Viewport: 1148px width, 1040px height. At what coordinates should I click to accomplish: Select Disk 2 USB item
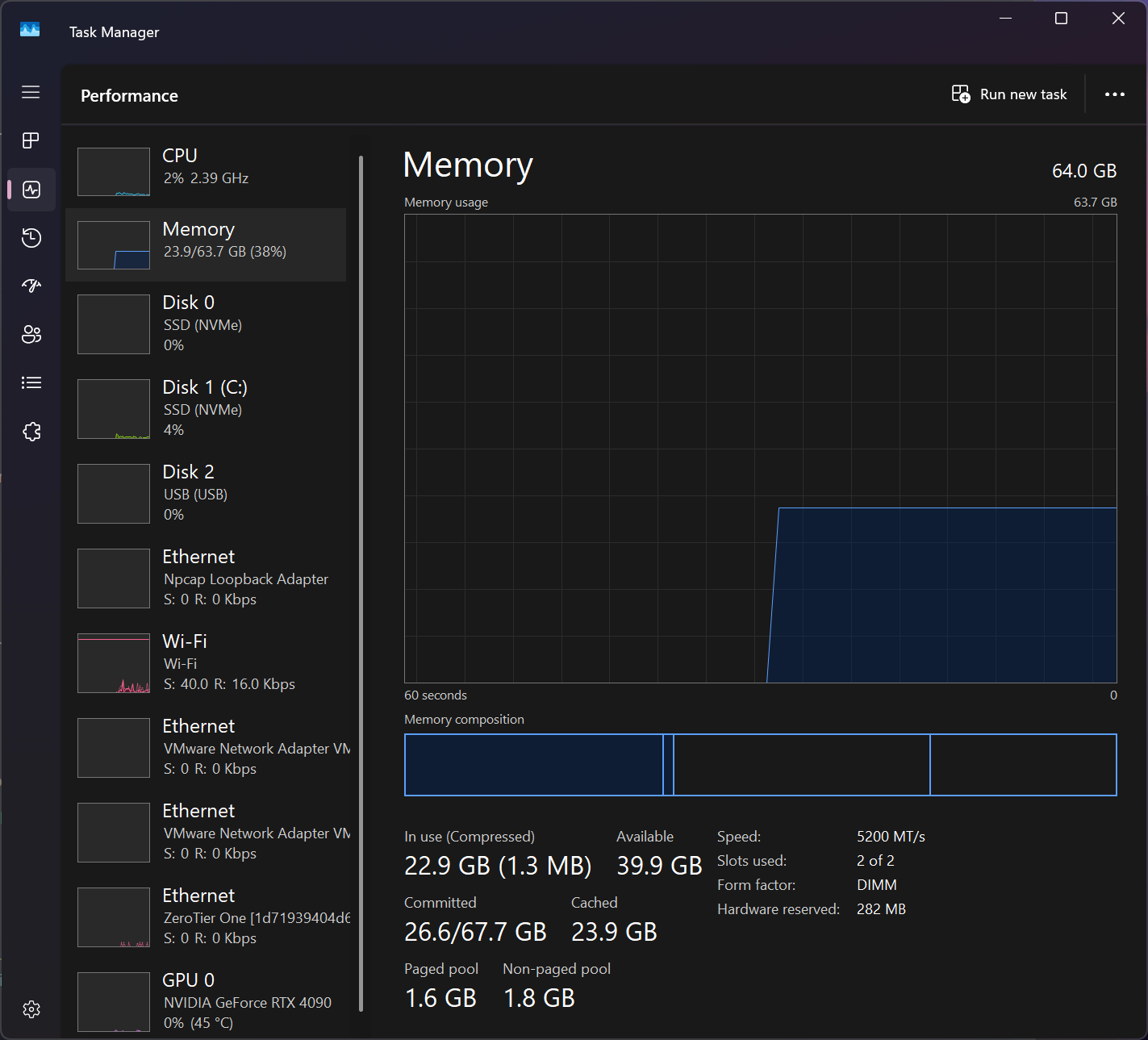206,493
